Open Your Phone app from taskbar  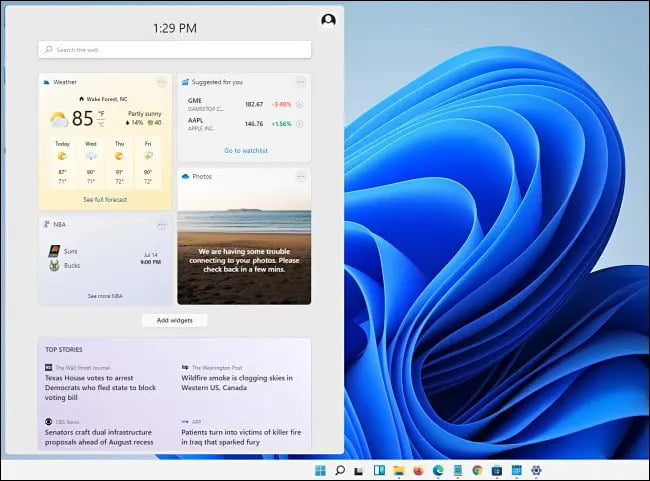coord(458,470)
